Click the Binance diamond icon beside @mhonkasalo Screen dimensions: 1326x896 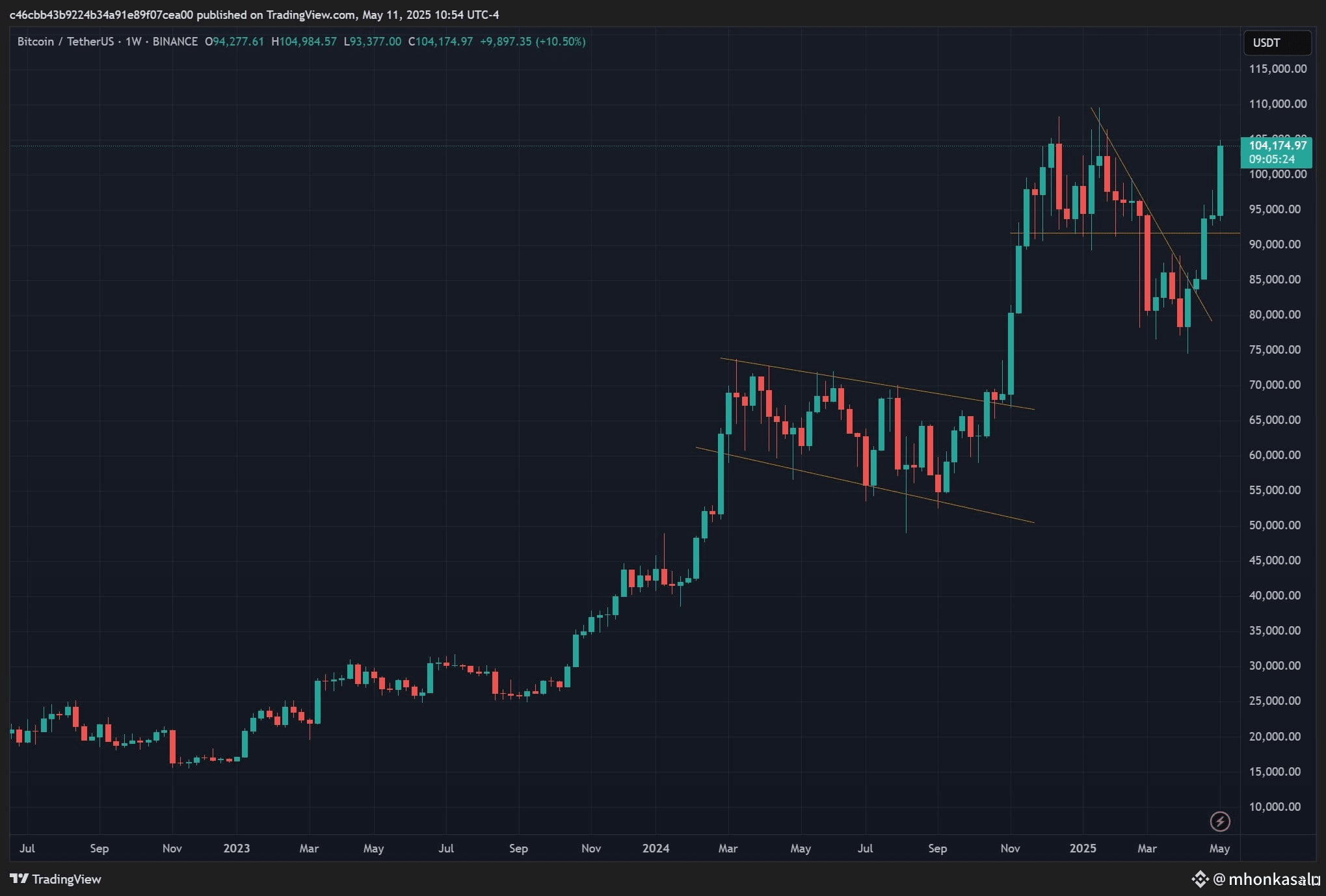(x=1200, y=879)
